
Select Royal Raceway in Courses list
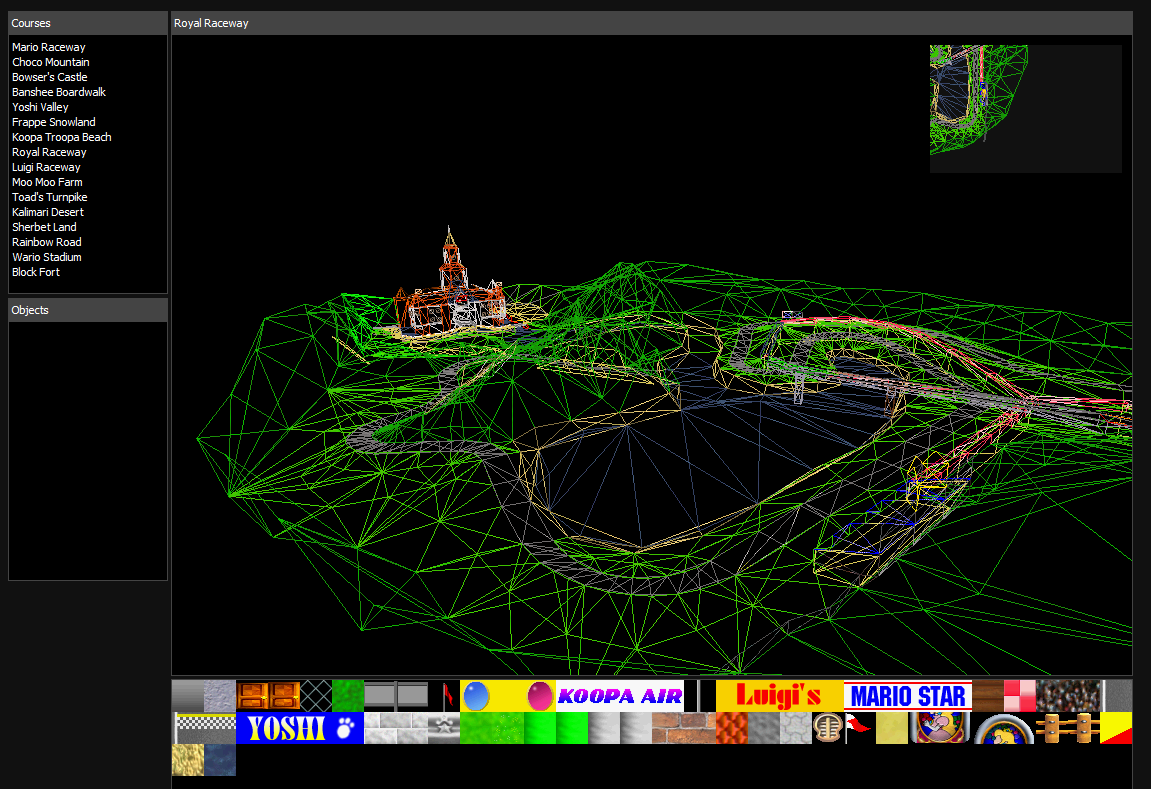[x=49, y=153]
